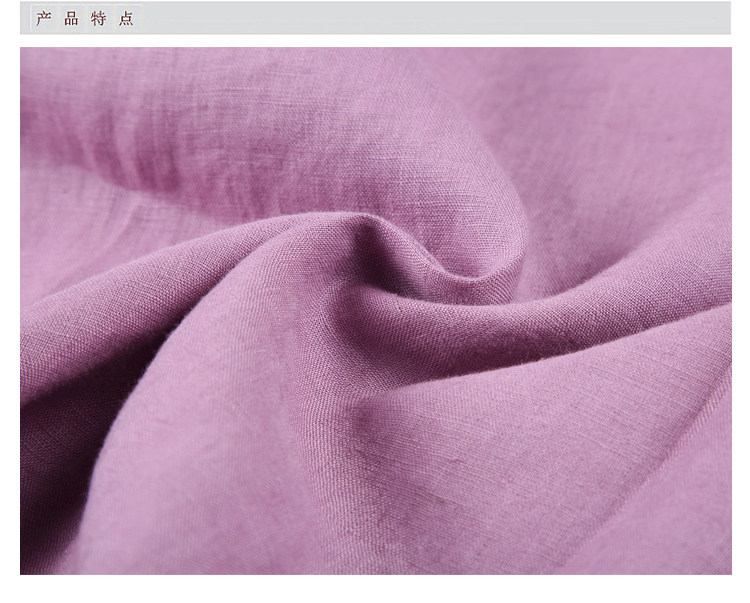Open the purple linen fabric product image

[375, 311]
